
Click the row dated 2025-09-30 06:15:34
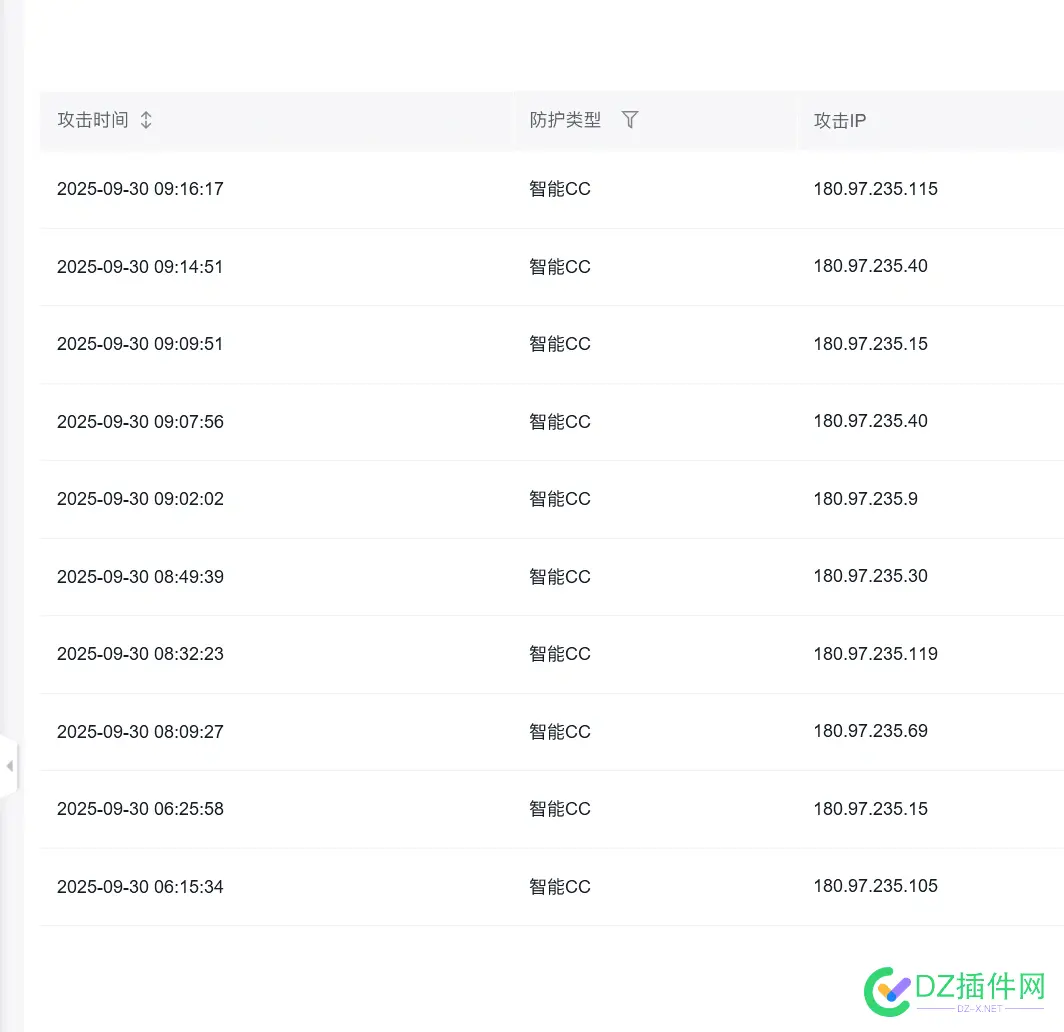140,886
